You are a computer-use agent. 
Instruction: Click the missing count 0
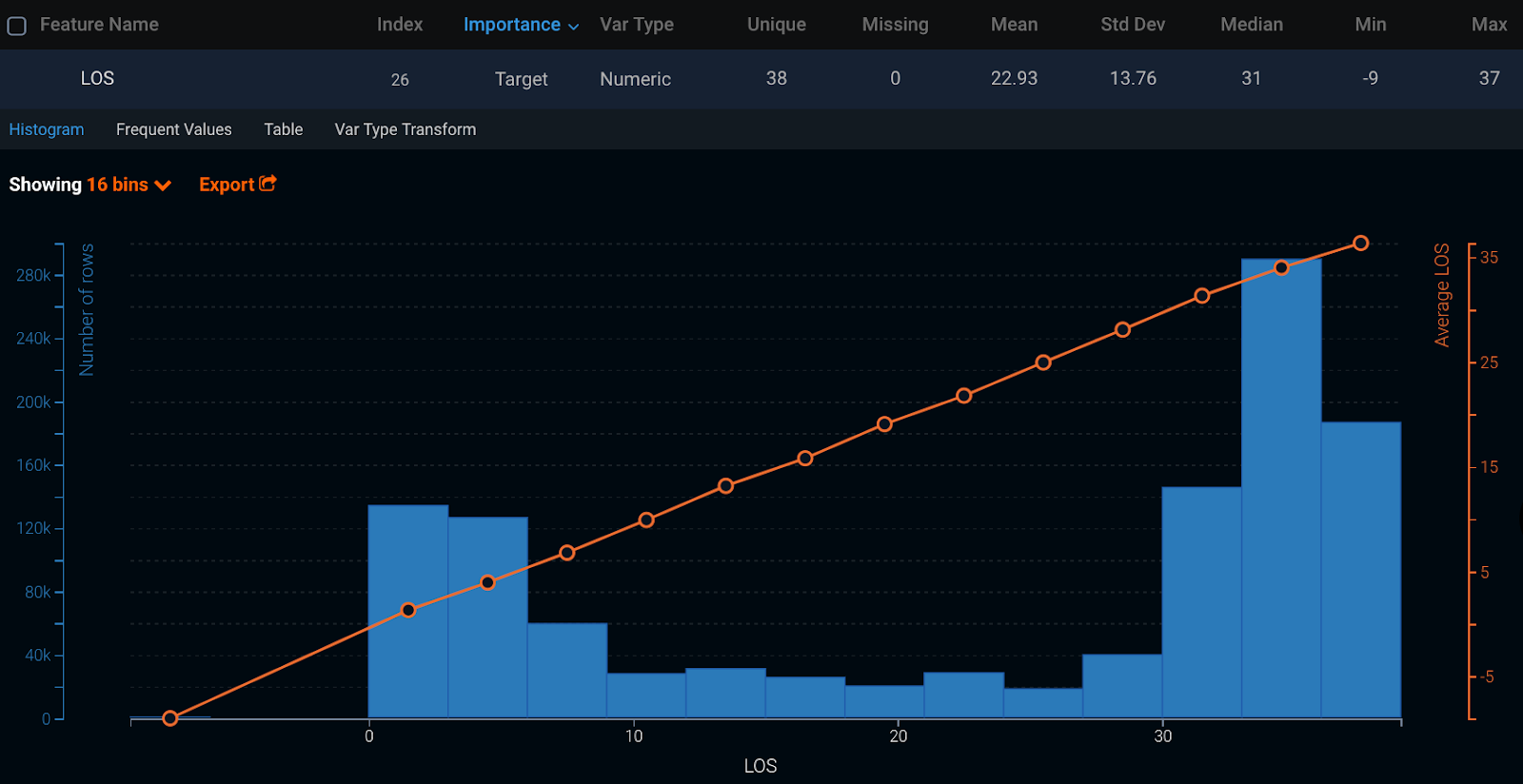(x=895, y=78)
